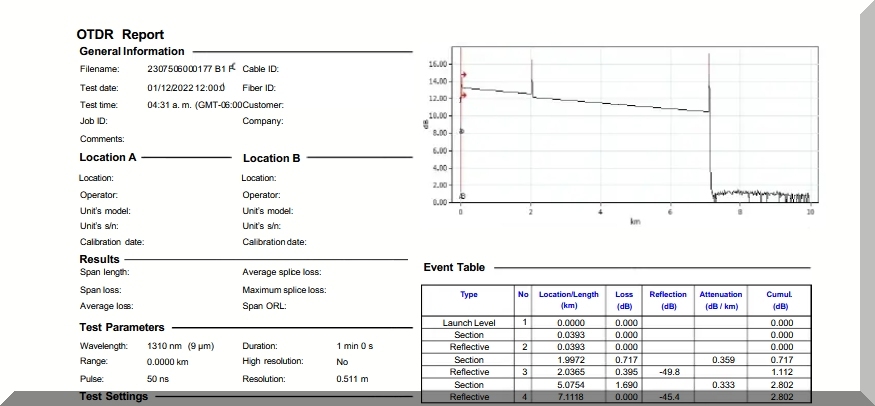Select attenuation cell 0.333
This screenshot has height=406, width=875.
tap(721, 385)
